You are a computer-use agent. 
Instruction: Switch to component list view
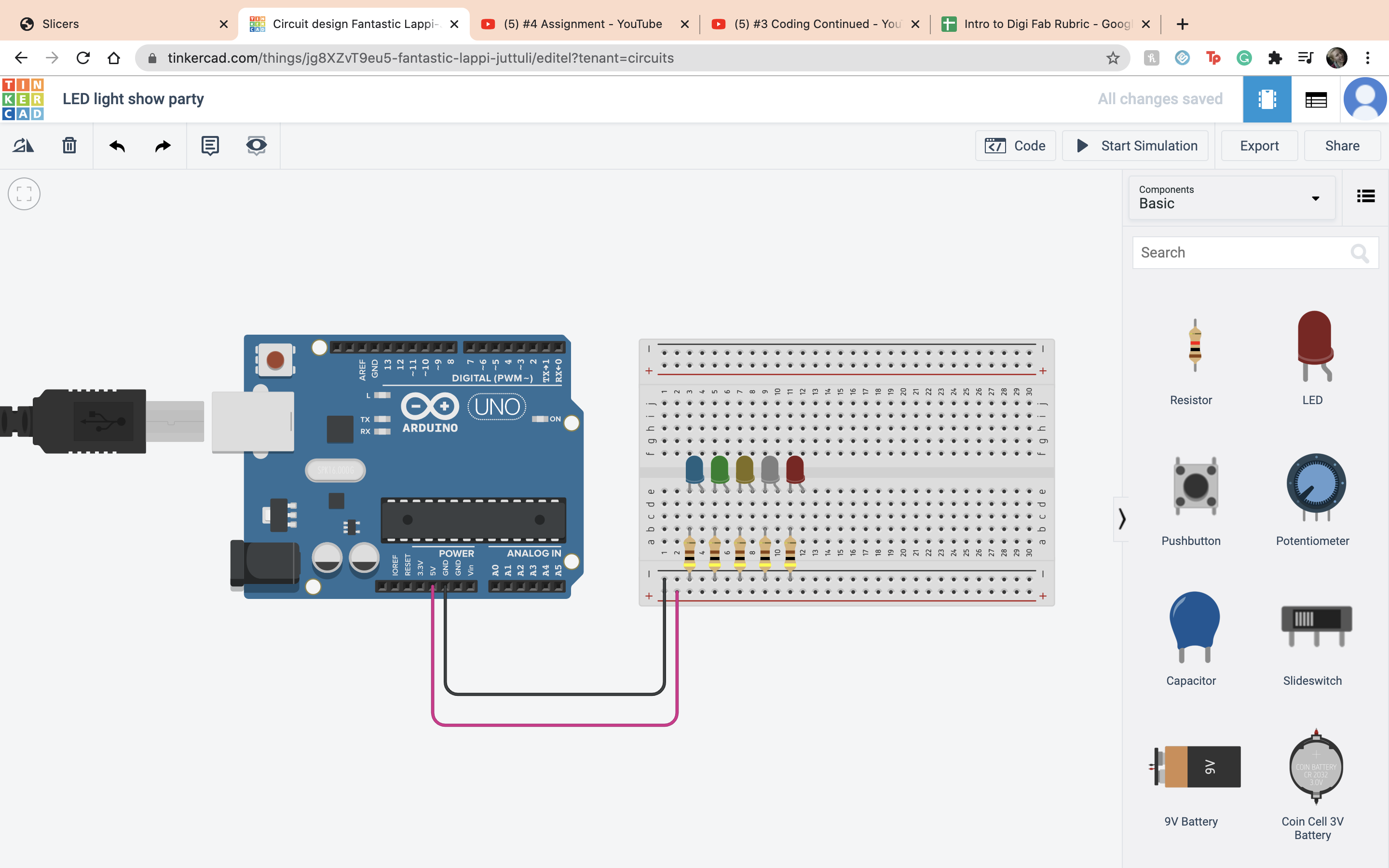(1316, 99)
